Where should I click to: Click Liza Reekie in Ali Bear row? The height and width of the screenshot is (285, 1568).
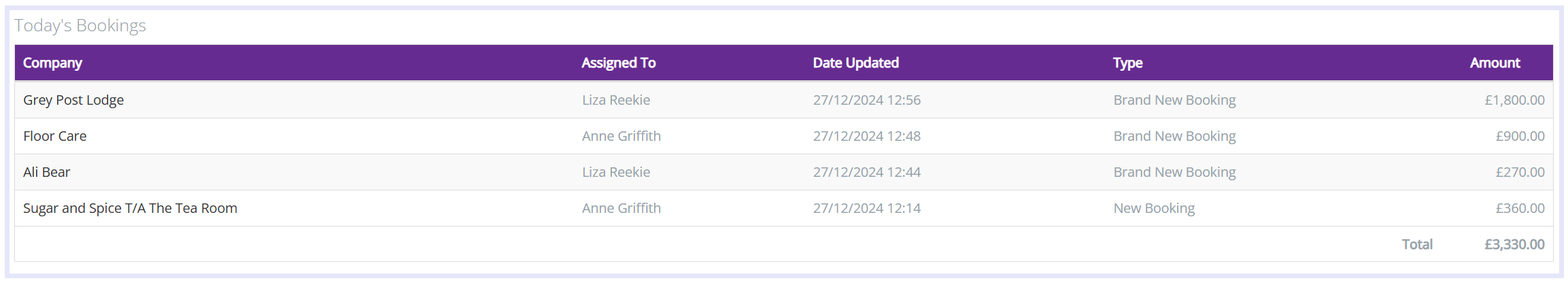616,172
